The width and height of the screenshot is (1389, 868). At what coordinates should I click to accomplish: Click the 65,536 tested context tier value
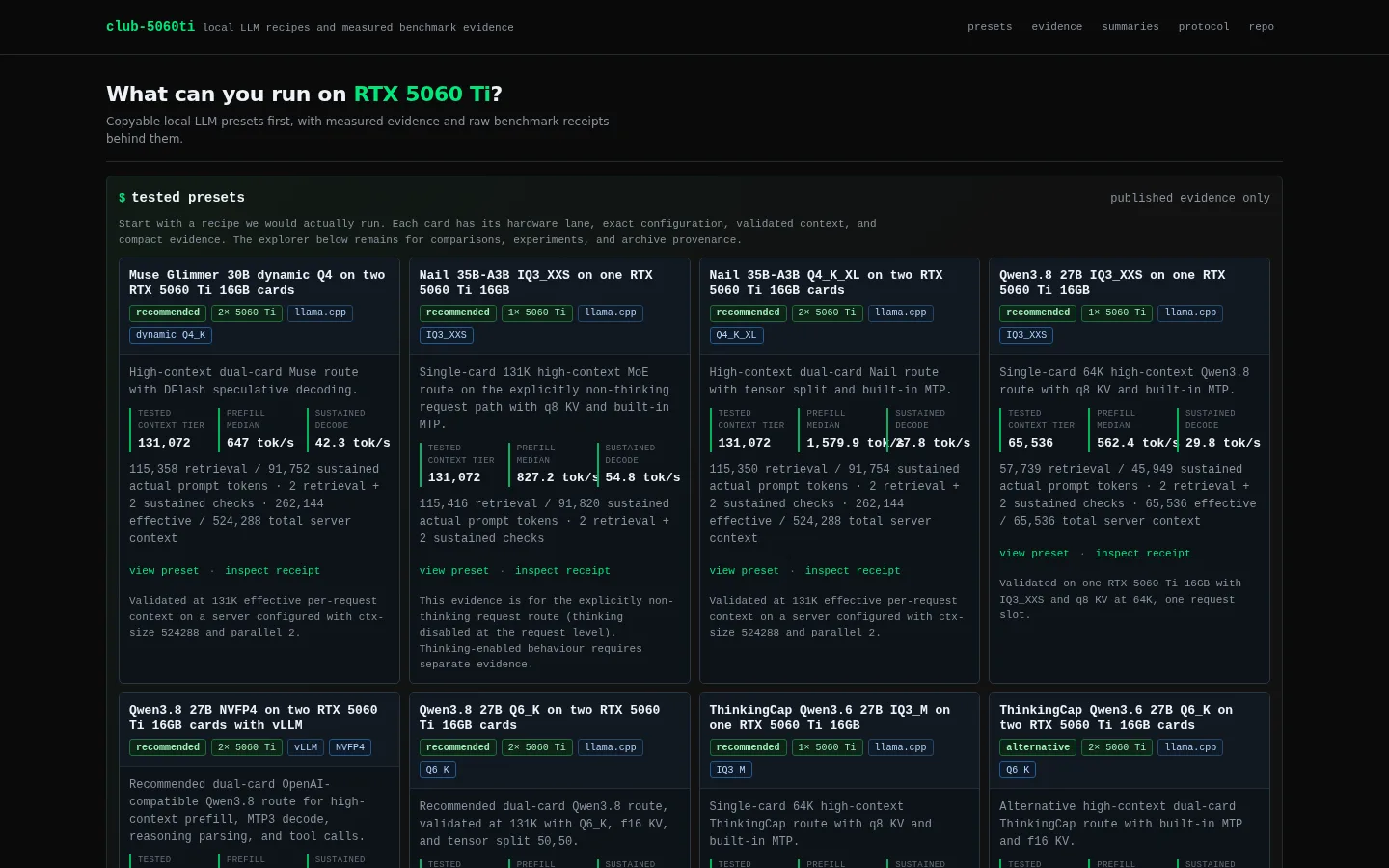click(1031, 443)
